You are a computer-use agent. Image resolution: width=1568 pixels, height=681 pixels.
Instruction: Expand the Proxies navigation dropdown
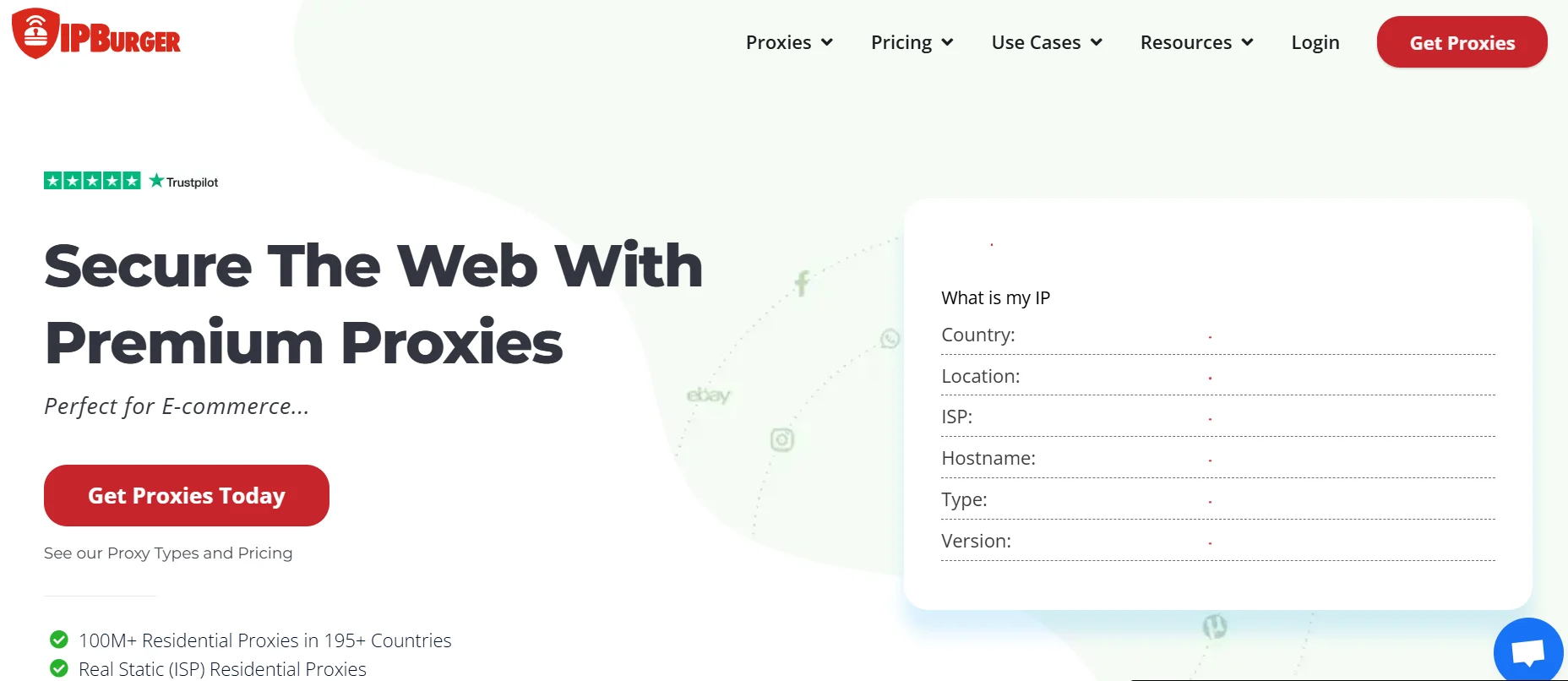click(789, 42)
